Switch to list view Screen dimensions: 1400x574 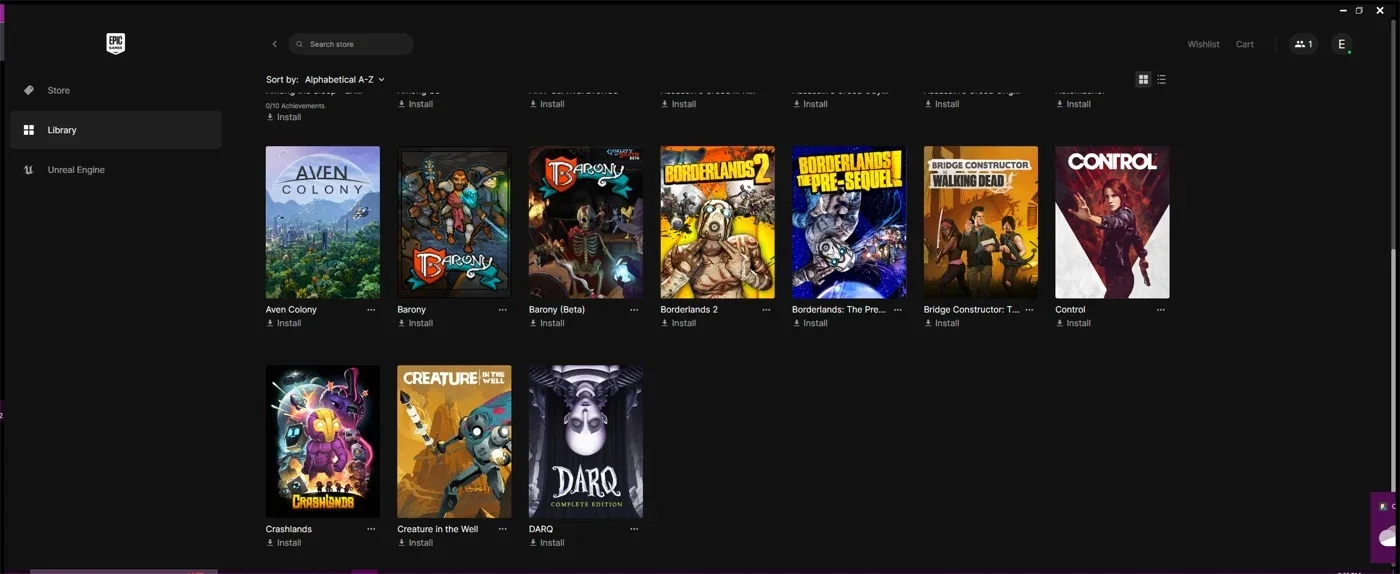[1161, 79]
